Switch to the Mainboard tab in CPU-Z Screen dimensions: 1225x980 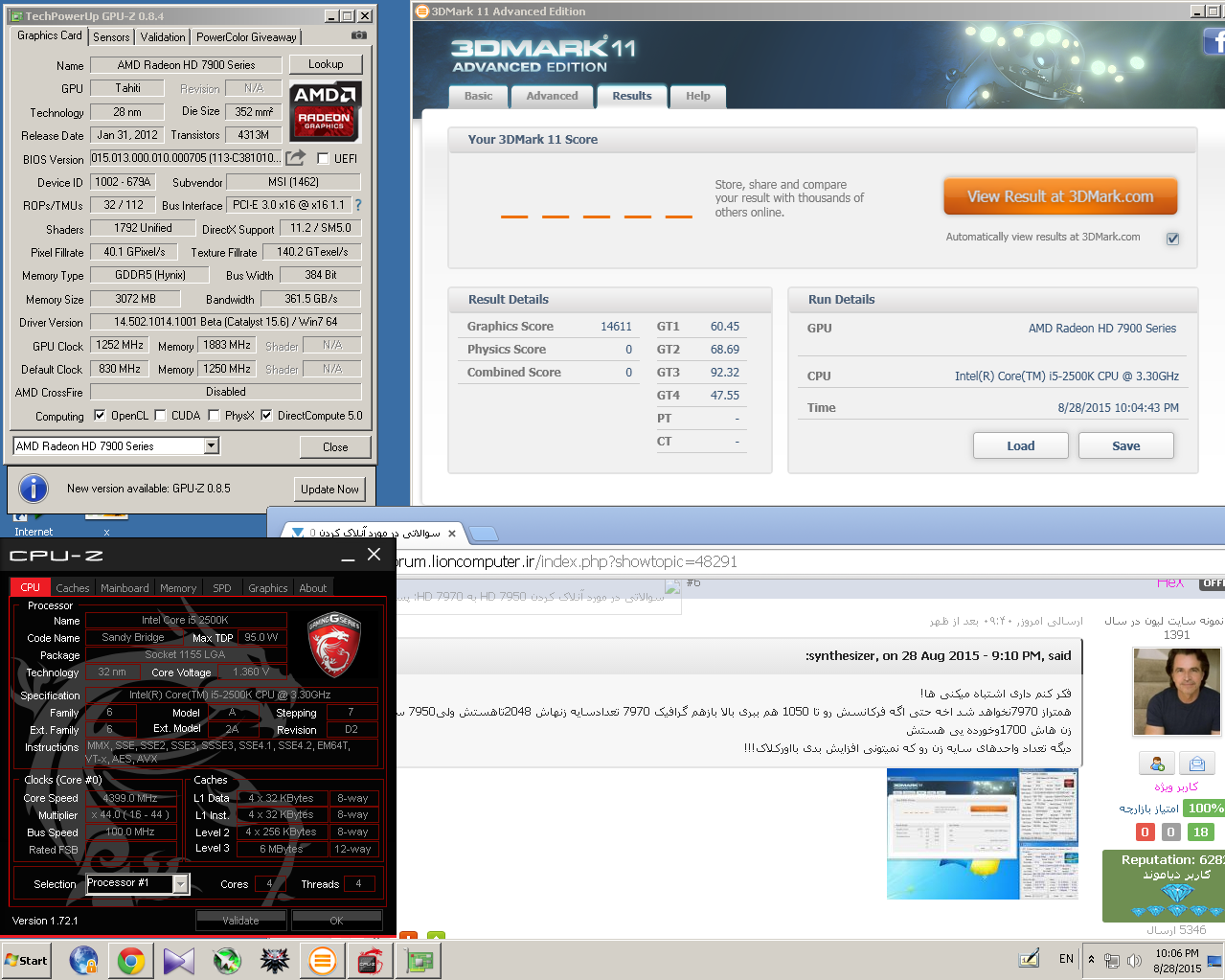click(125, 588)
